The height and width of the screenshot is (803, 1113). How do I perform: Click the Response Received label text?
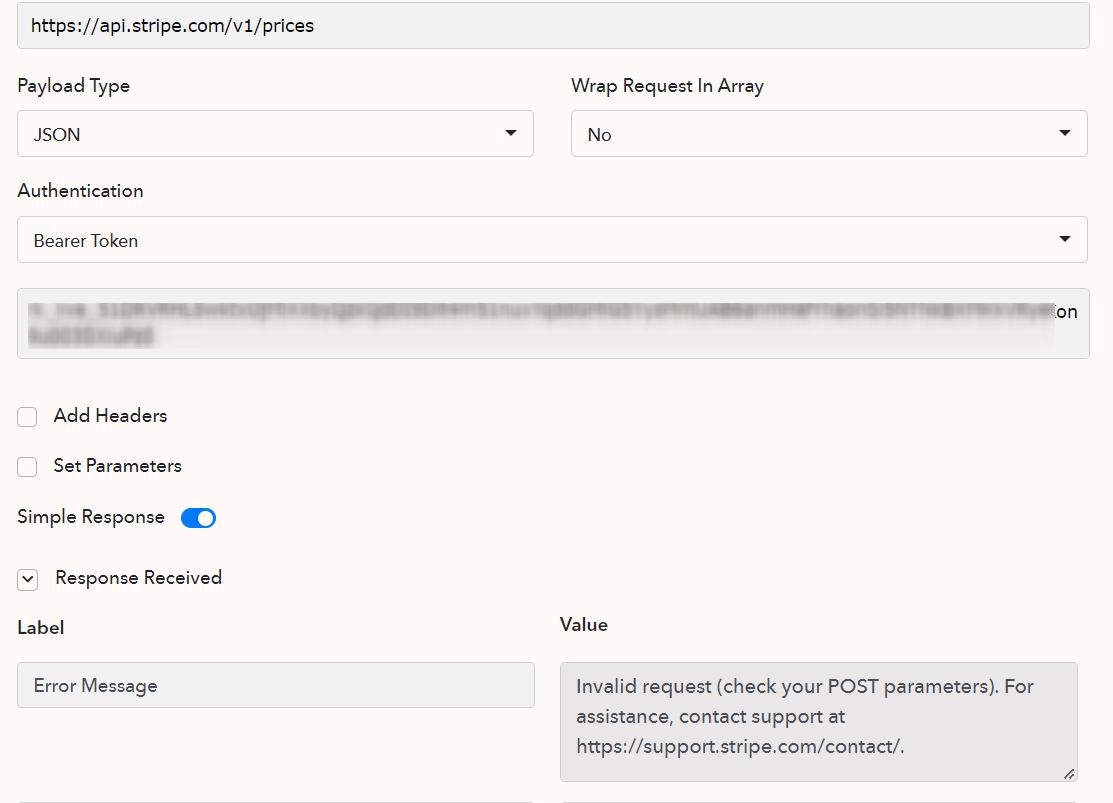pyautogui.click(x=138, y=578)
